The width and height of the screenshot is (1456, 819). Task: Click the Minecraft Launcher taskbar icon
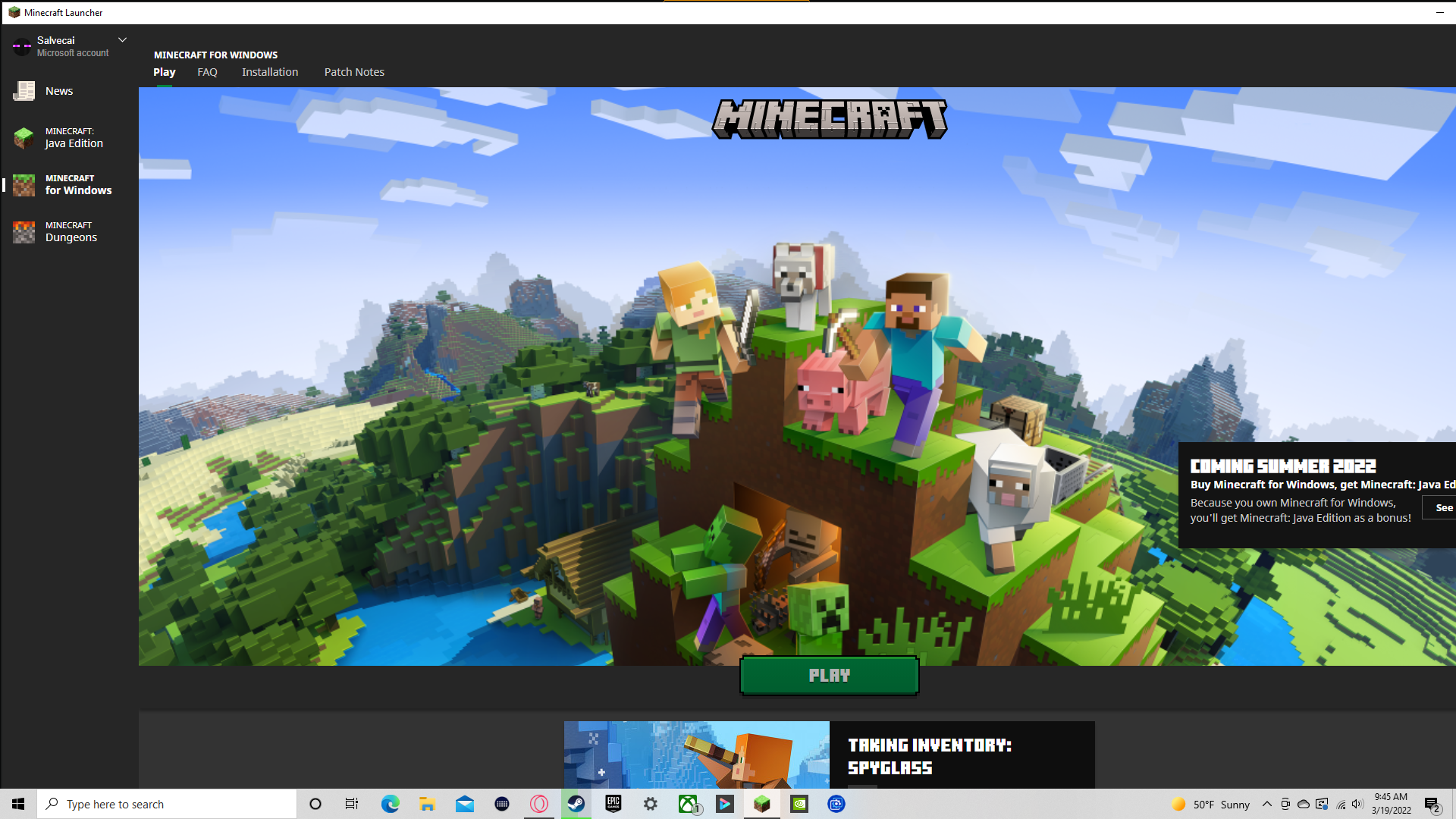(762, 804)
